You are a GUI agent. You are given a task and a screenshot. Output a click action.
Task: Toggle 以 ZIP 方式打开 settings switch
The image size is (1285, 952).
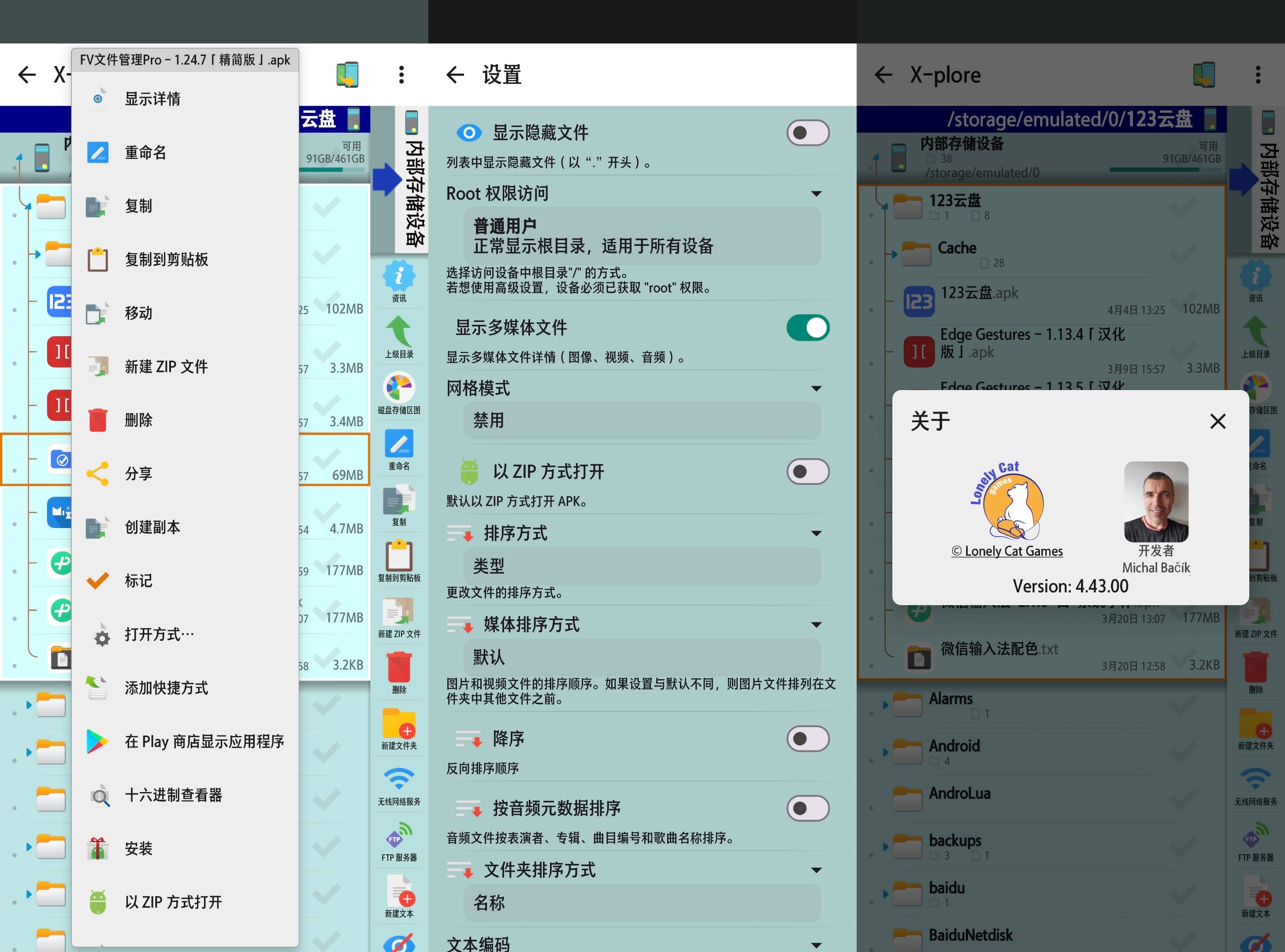coord(808,472)
